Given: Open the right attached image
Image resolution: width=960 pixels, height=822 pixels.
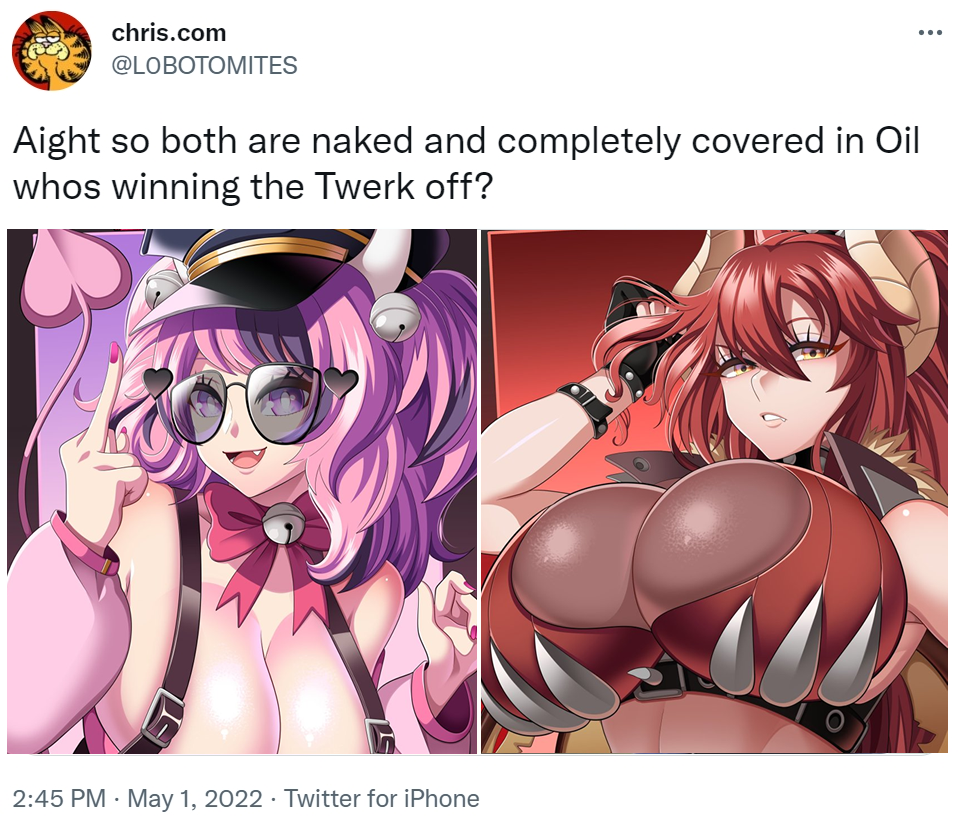Looking at the screenshot, I should 714,491.
